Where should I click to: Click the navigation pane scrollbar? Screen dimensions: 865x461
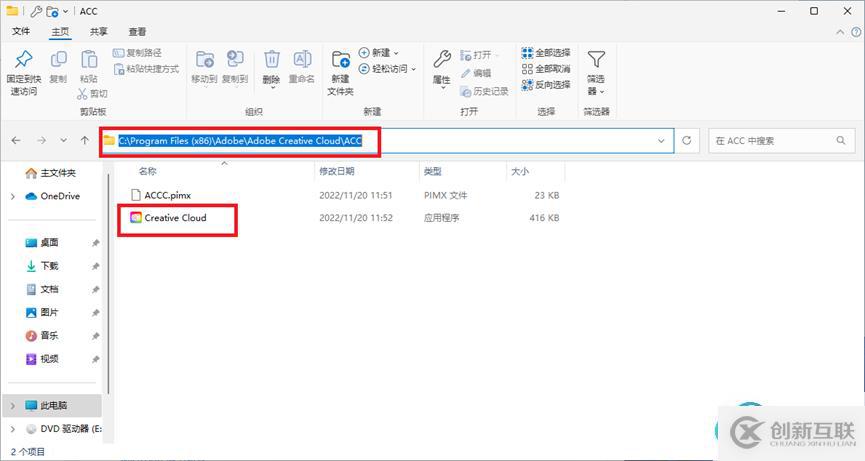click(x=109, y=284)
